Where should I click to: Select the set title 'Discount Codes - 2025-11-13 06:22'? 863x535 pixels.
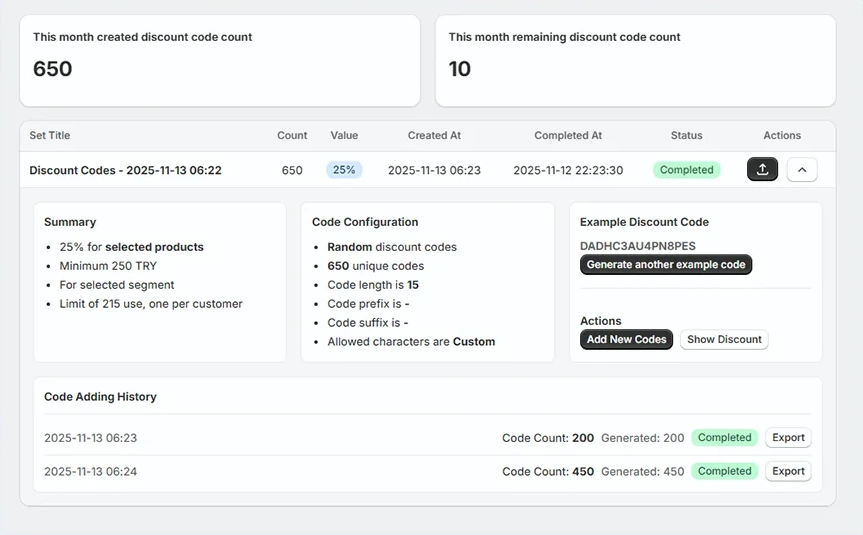(125, 170)
